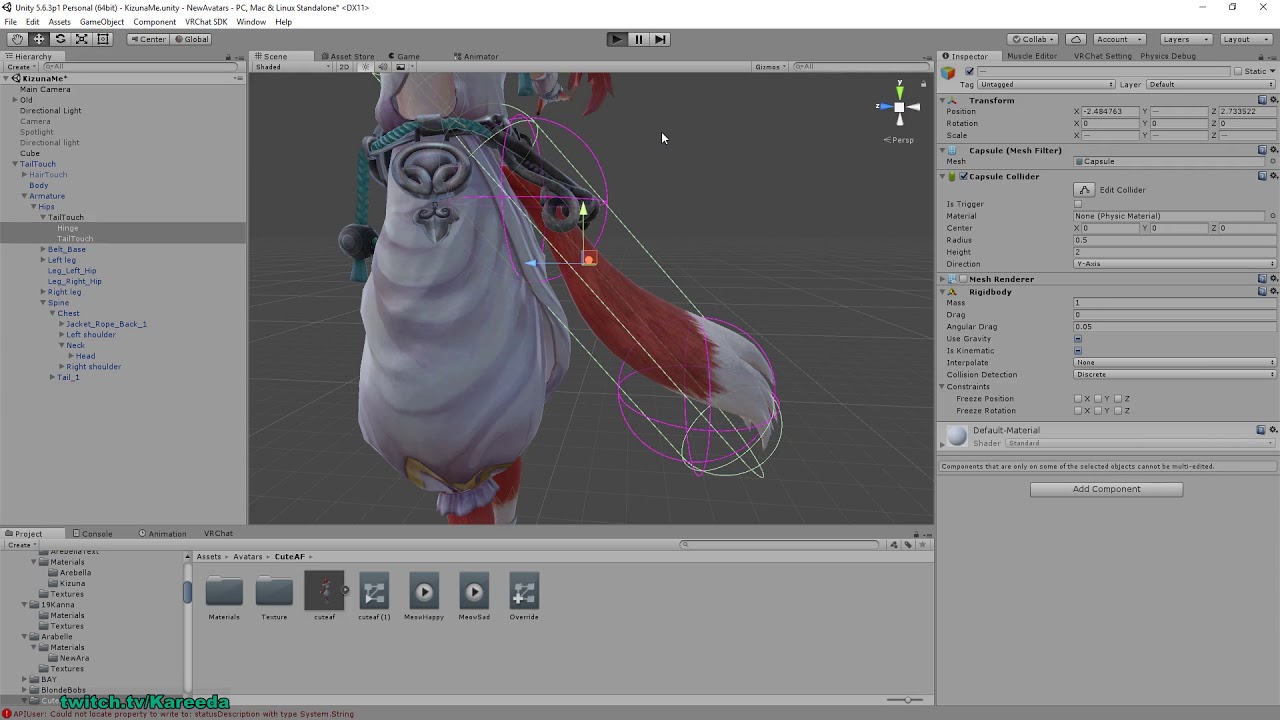The image size is (1280, 720).
Task: Enable the Is Trigger checkbox
Action: pyautogui.click(x=1078, y=204)
